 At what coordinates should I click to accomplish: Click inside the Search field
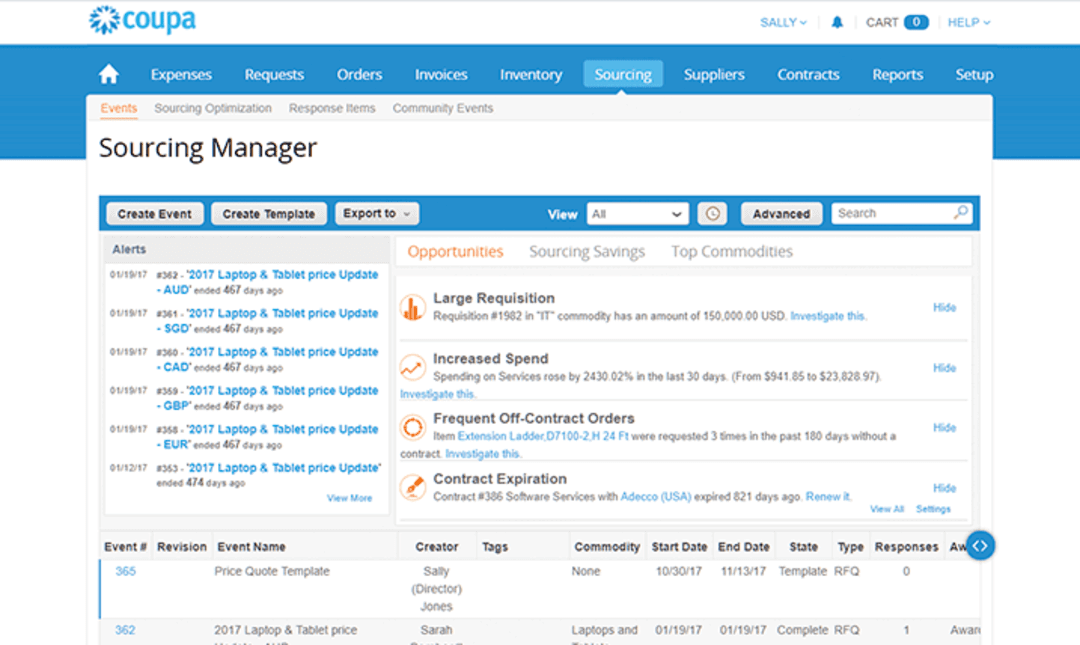pos(890,212)
